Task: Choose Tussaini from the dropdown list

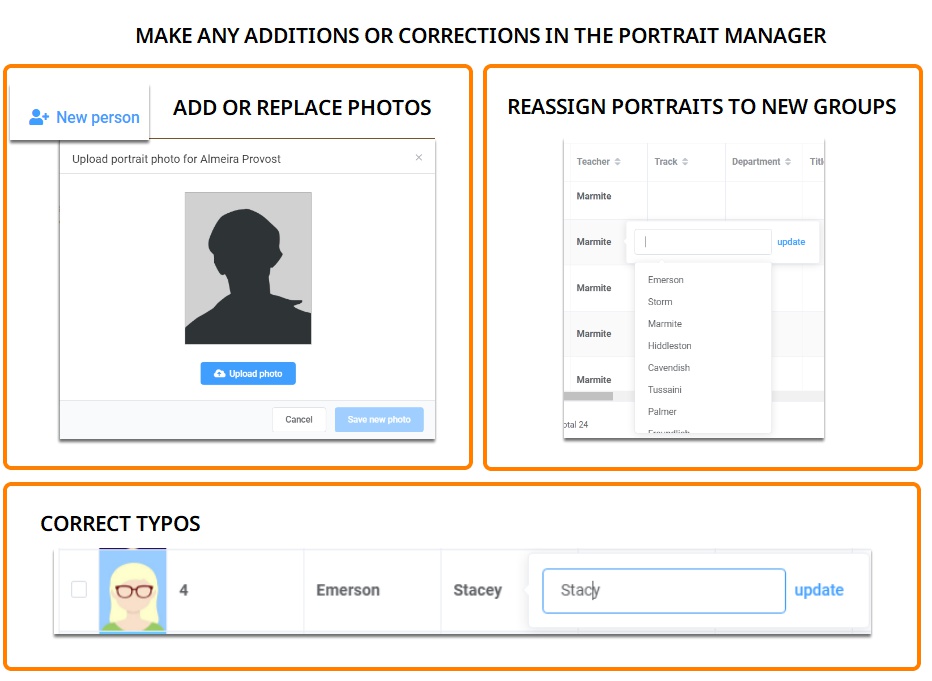Action: pos(664,390)
